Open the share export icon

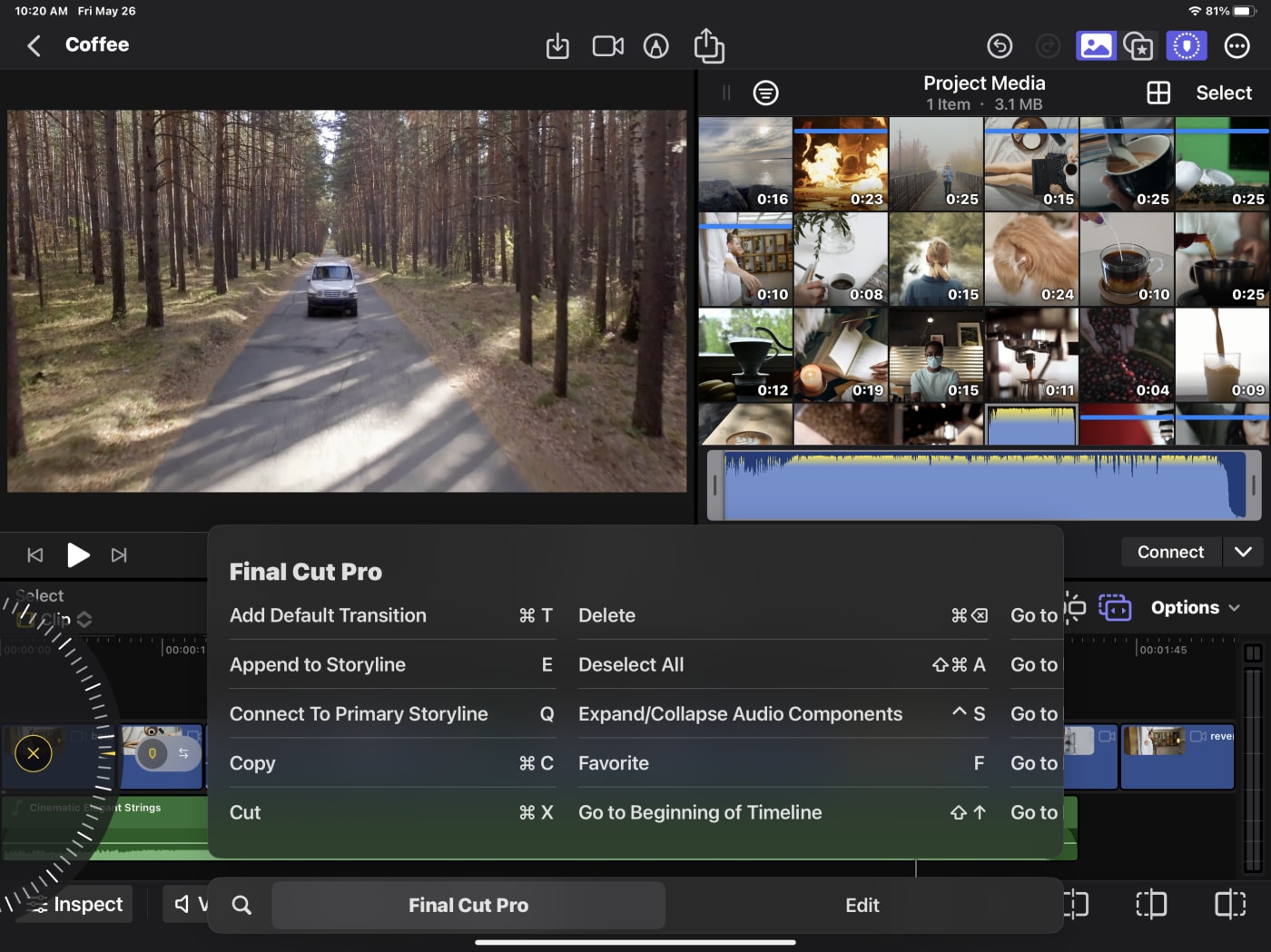click(x=709, y=45)
